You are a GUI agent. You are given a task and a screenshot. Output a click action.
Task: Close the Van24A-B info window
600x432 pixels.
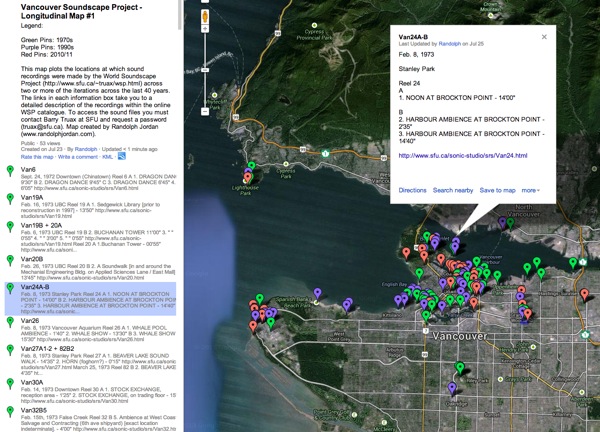(544, 37)
